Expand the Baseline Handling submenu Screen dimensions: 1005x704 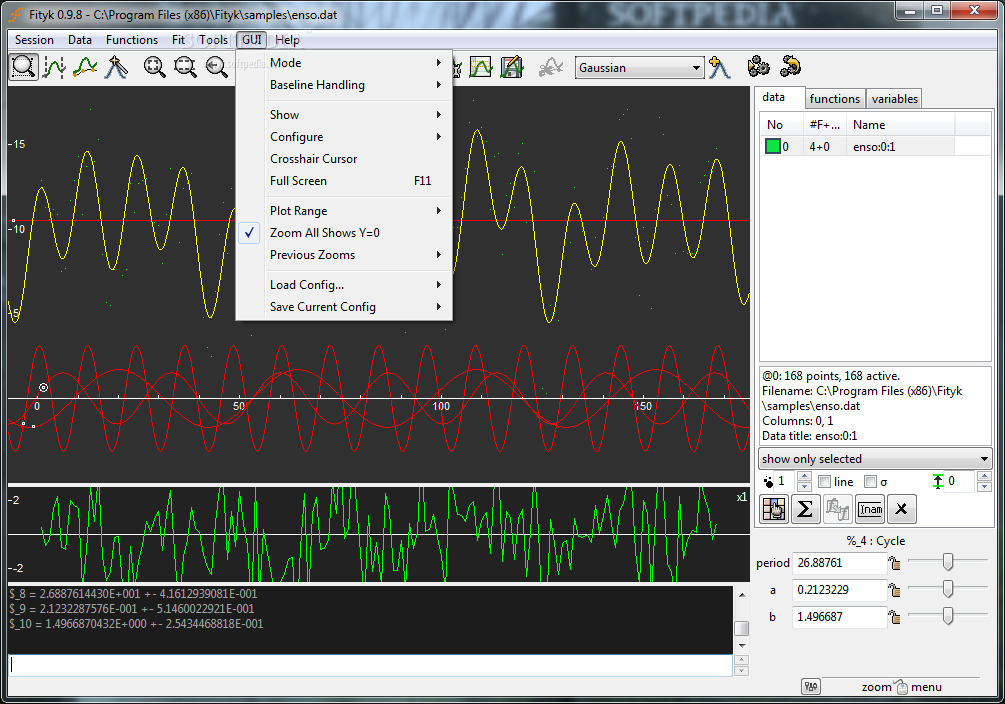[x=344, y=85]
